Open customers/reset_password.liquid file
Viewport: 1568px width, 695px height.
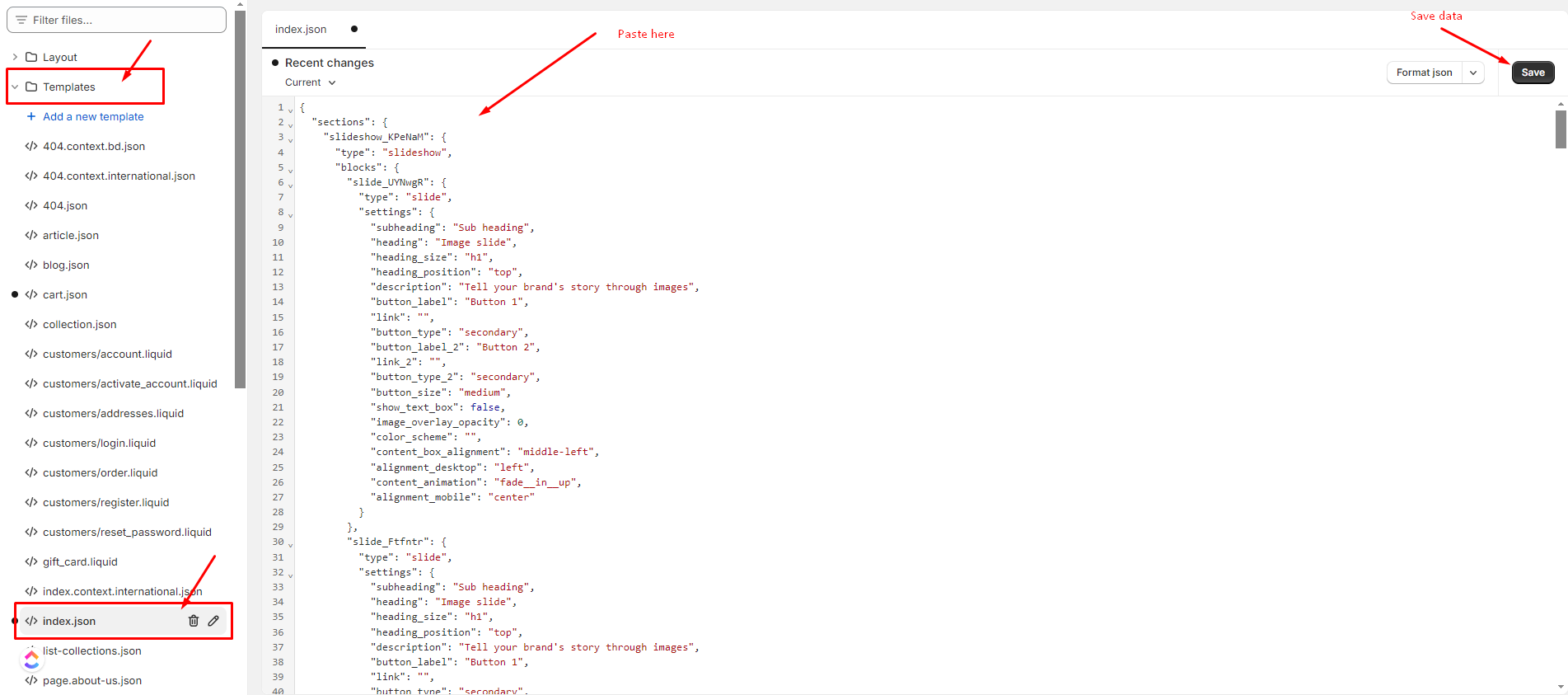click(x=127, y=532)
